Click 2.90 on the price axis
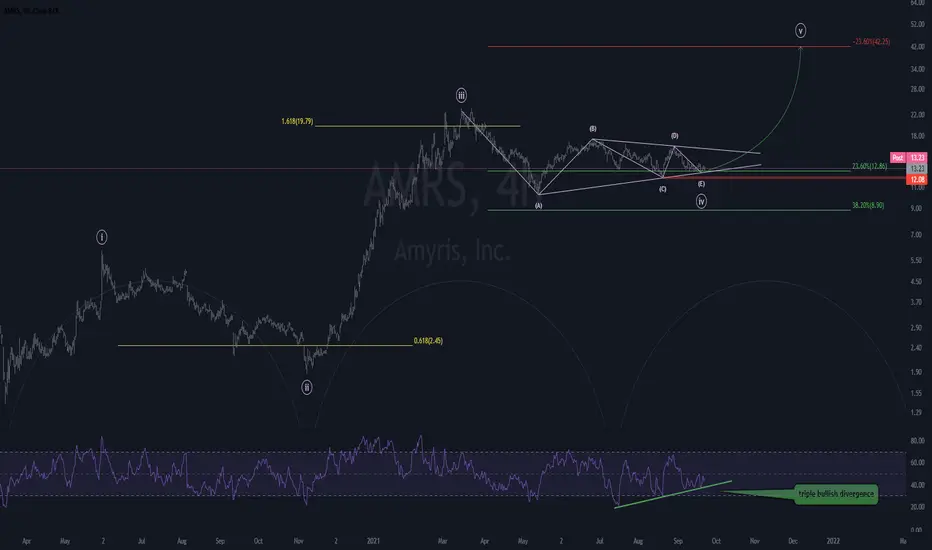The image size is (932, 550). [x=917, y=328]
